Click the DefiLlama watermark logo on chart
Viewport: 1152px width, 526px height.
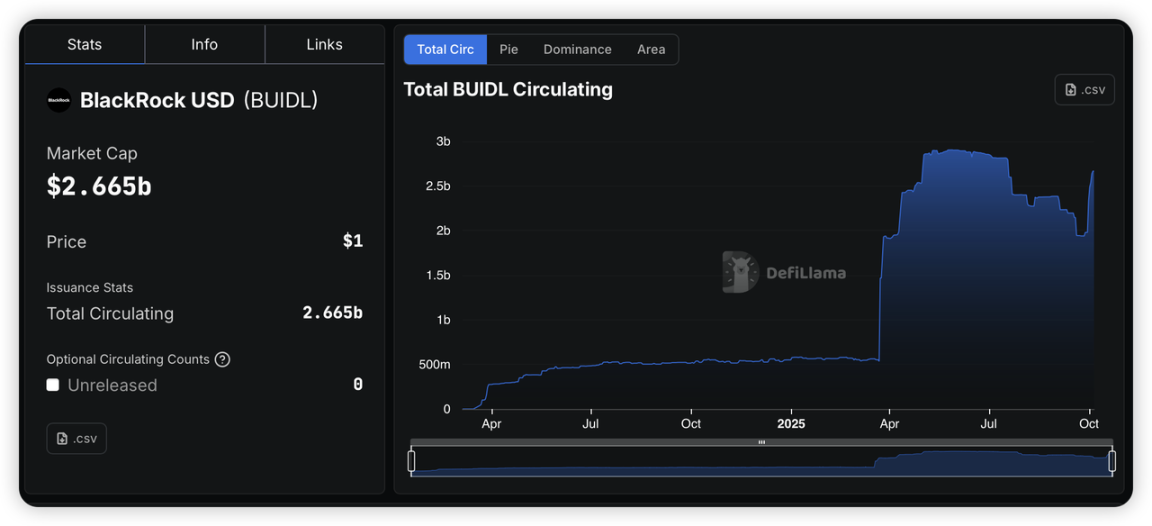(x=740, y=272)
